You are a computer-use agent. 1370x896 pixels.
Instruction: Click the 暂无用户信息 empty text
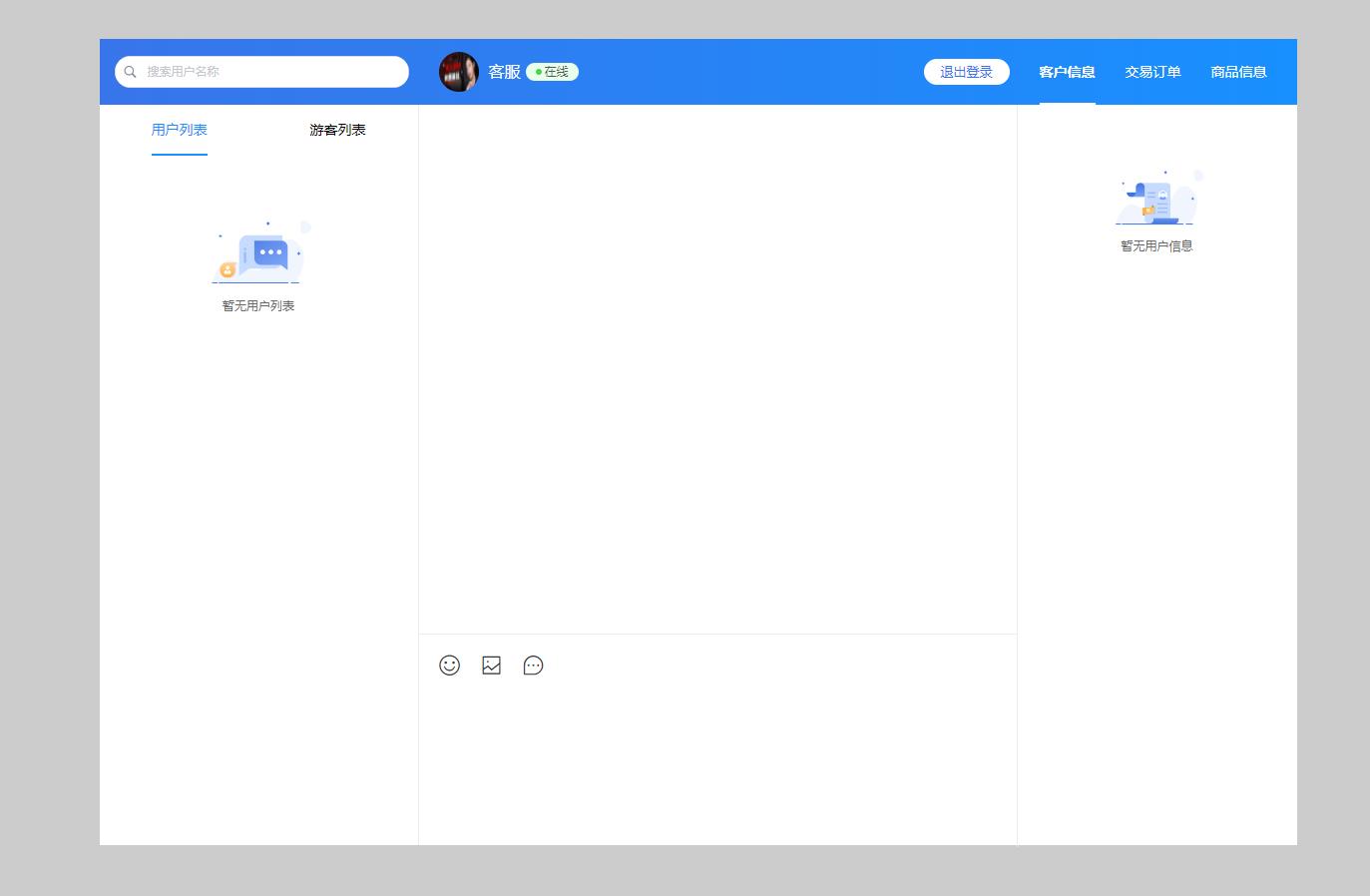[1156, 246]
